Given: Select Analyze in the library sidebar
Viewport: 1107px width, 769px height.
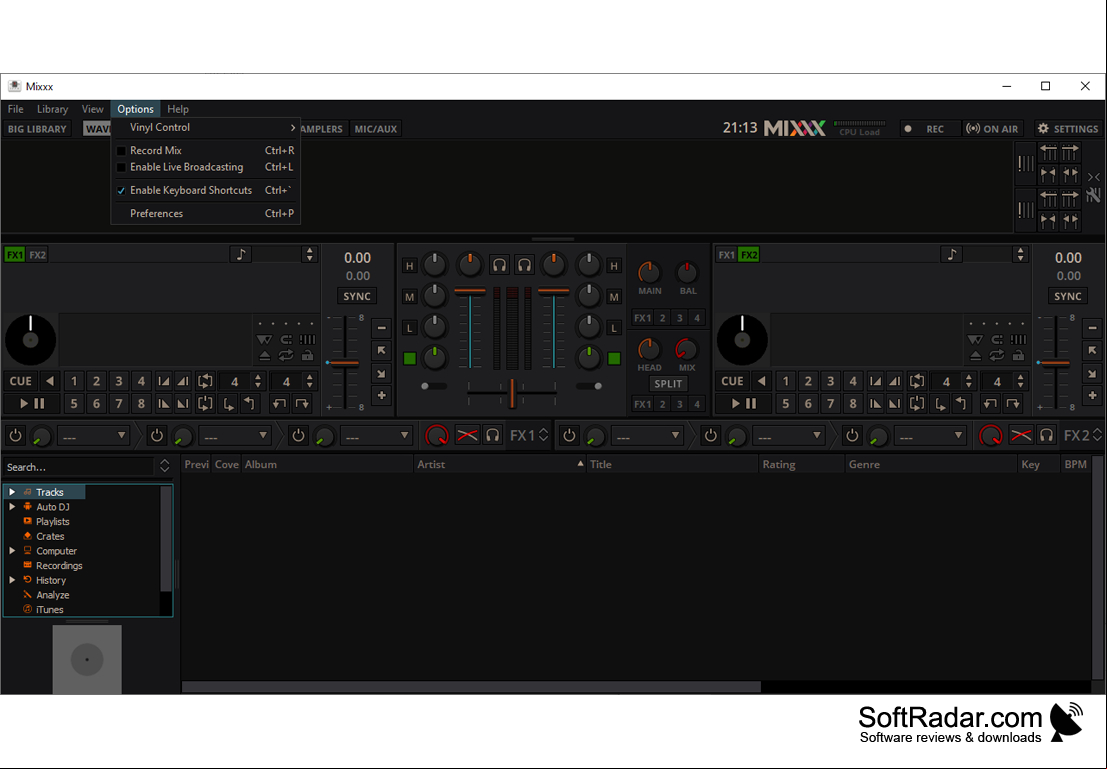Looking at the screenshot, I should tap(52, 595).
